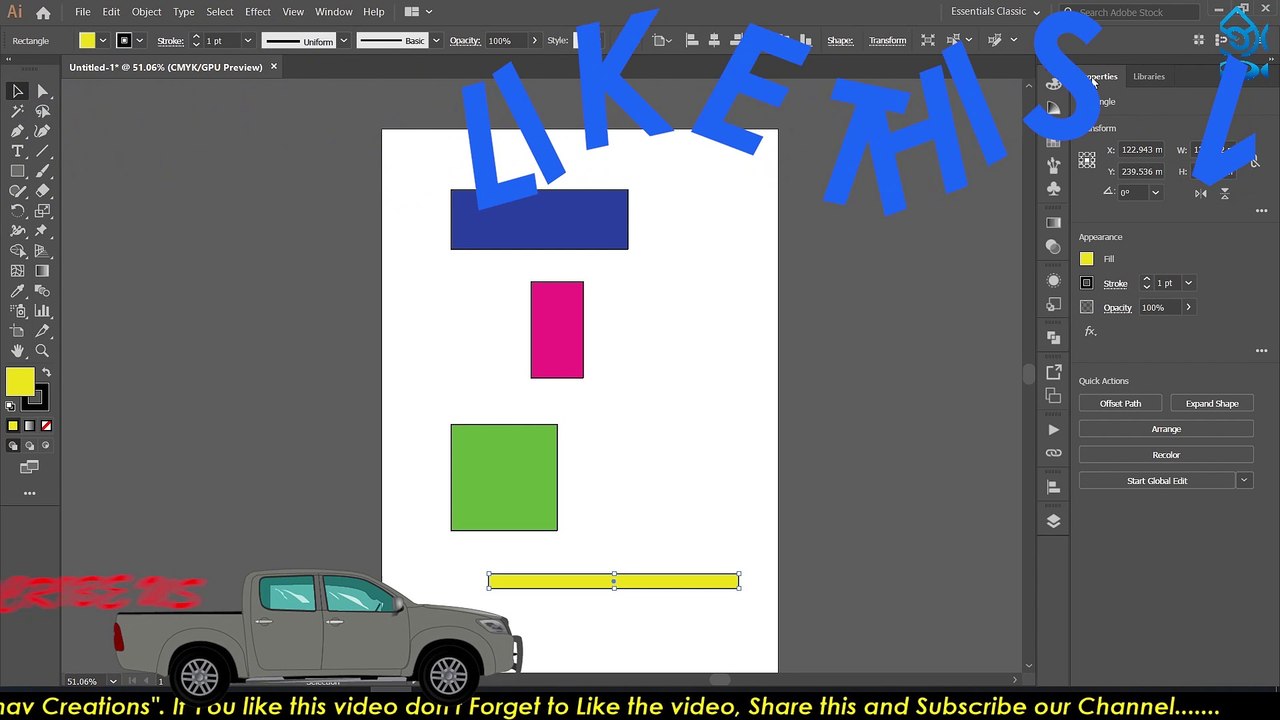Image resolution: width=1280 pixels, height=720 pixels.
Task: Select the Eraser tool
Action: point(42,191)
